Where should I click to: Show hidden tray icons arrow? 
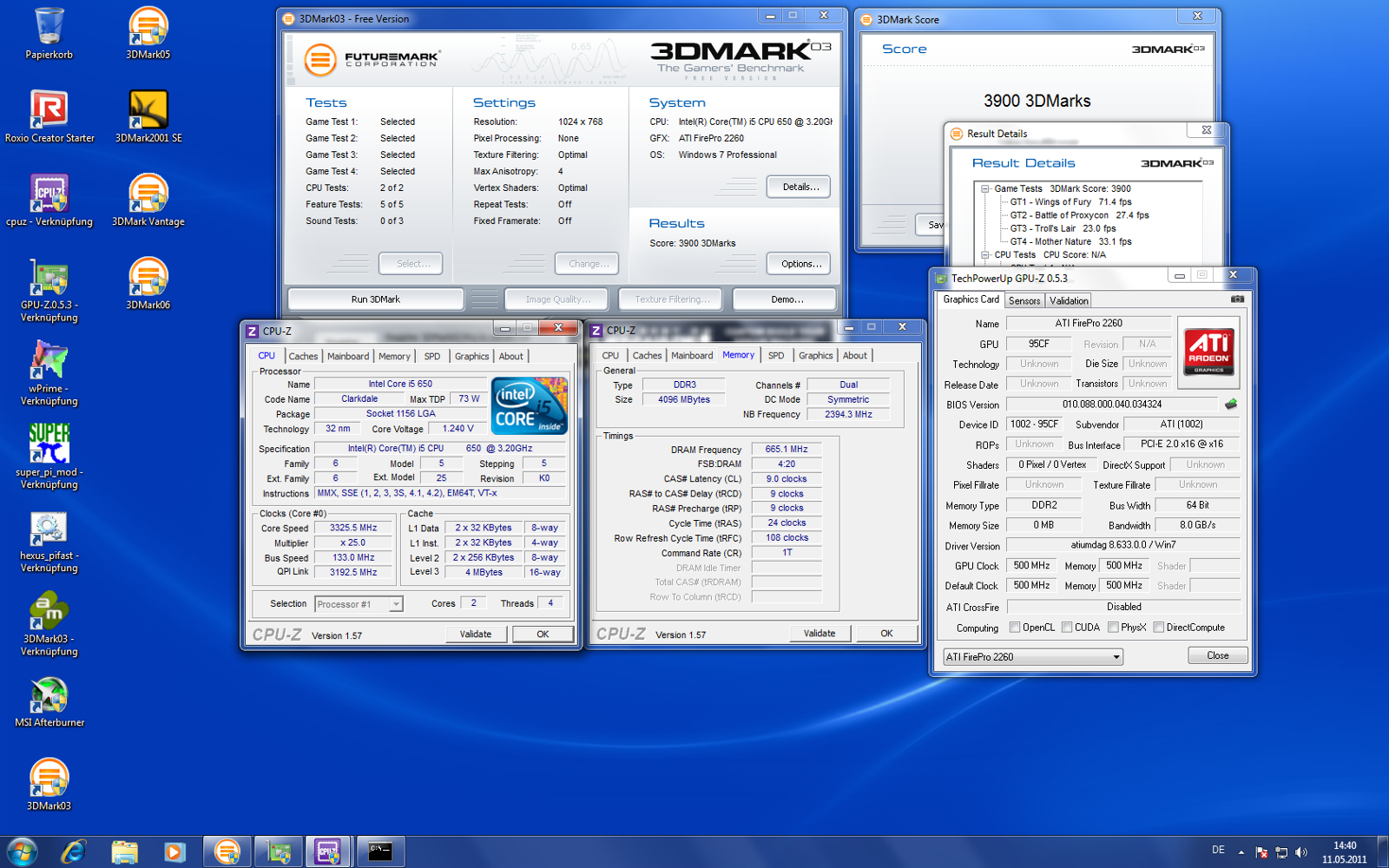pos(1241,852)
